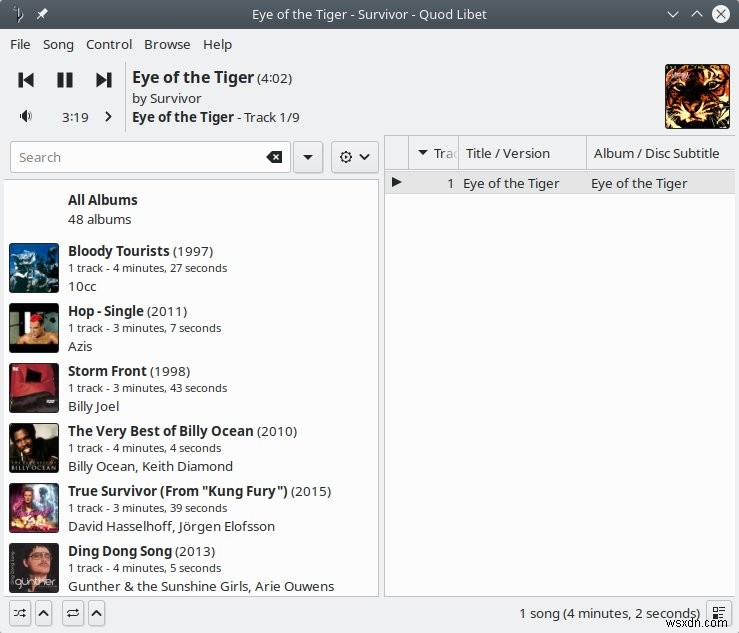
Task: Pause the current song
Action: pos(65,80)
